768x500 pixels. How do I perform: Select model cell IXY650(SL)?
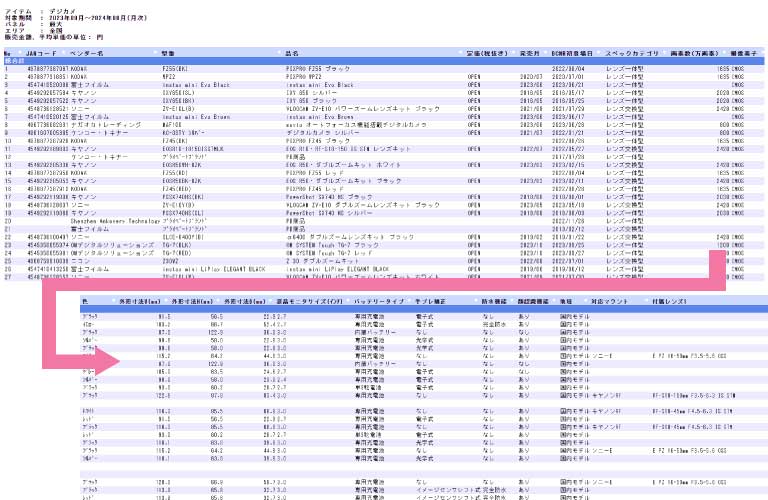(x=179, y=93)
